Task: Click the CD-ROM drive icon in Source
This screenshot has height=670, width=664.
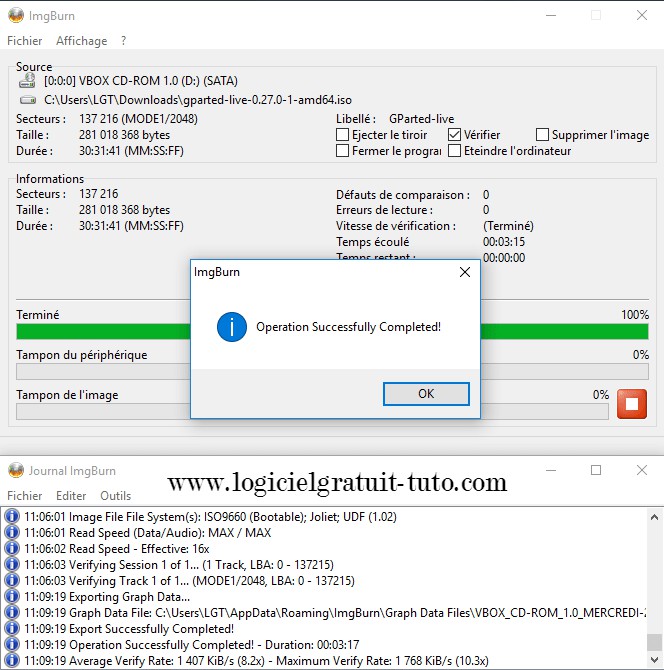Action: pos(27,80)
